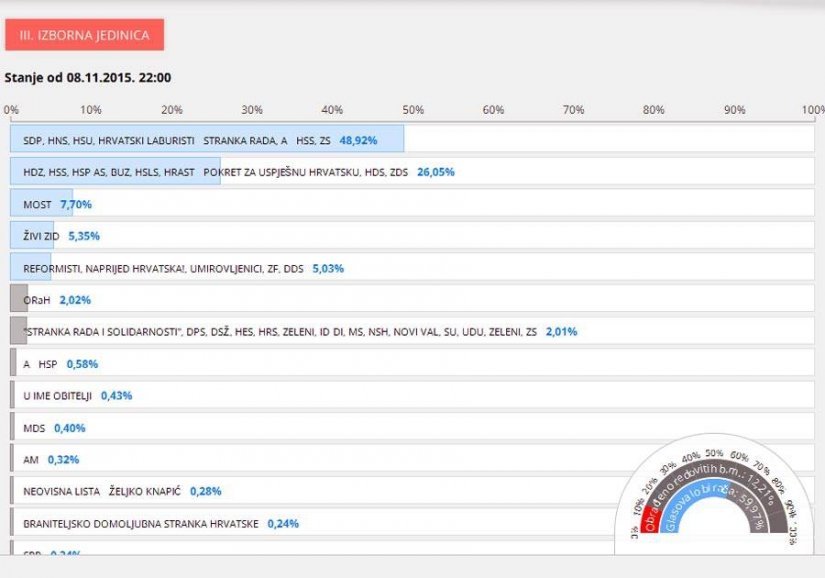
Task: Click the 0,40% result value
Action: click(x=70, y=428)
